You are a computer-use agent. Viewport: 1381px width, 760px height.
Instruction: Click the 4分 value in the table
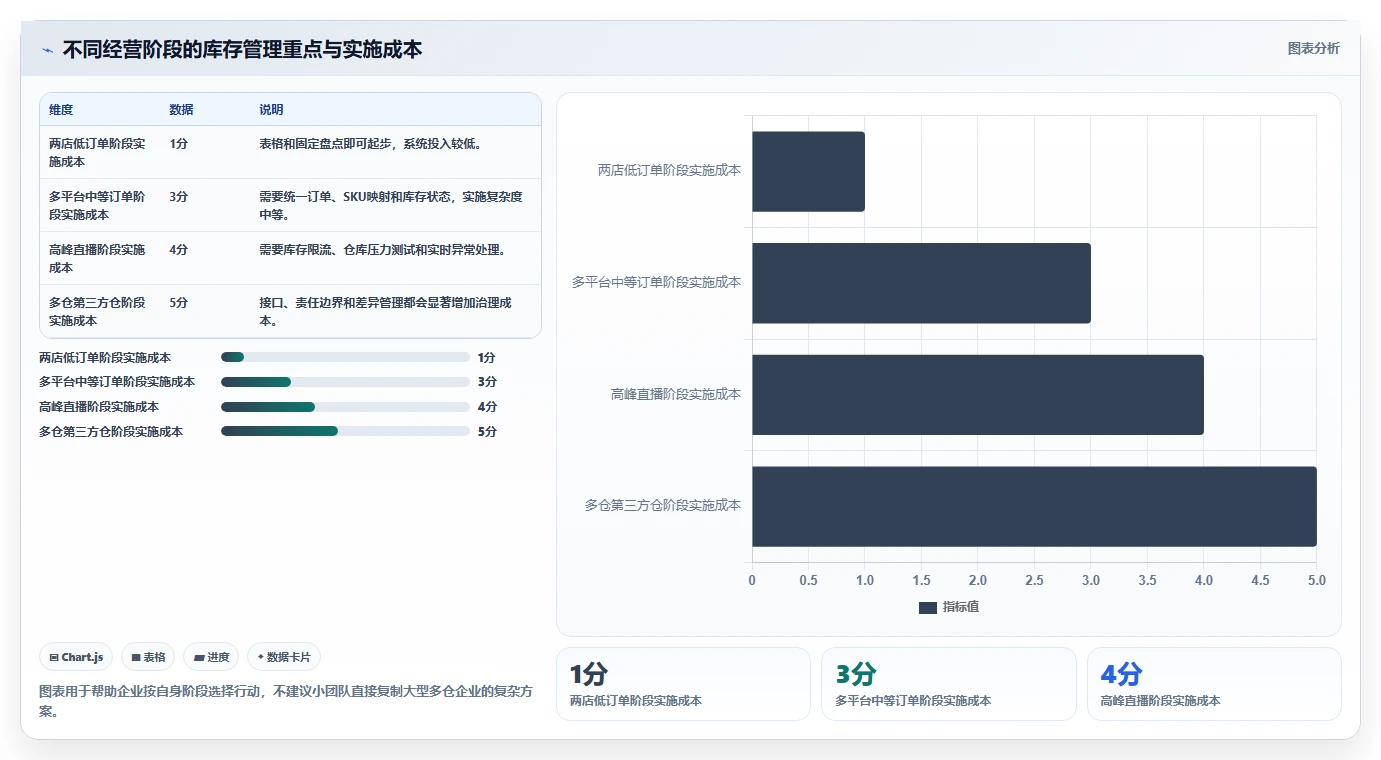click(178, 250)
